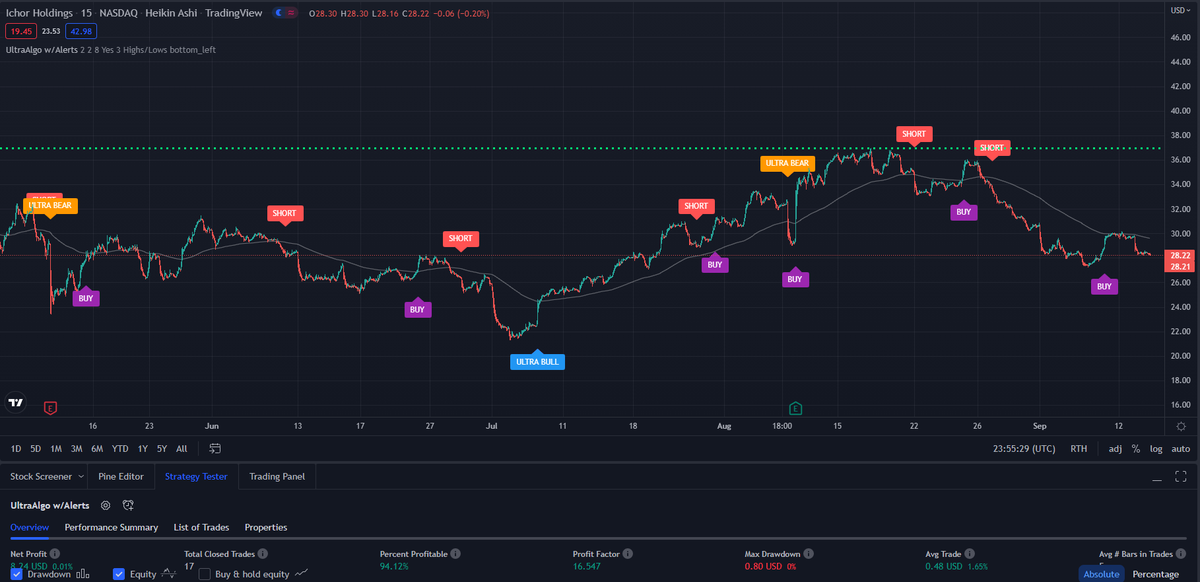The width and height of the screenshot is (1200, 582).
Task: Click the red earnings E marker
Action: point(50,408)
